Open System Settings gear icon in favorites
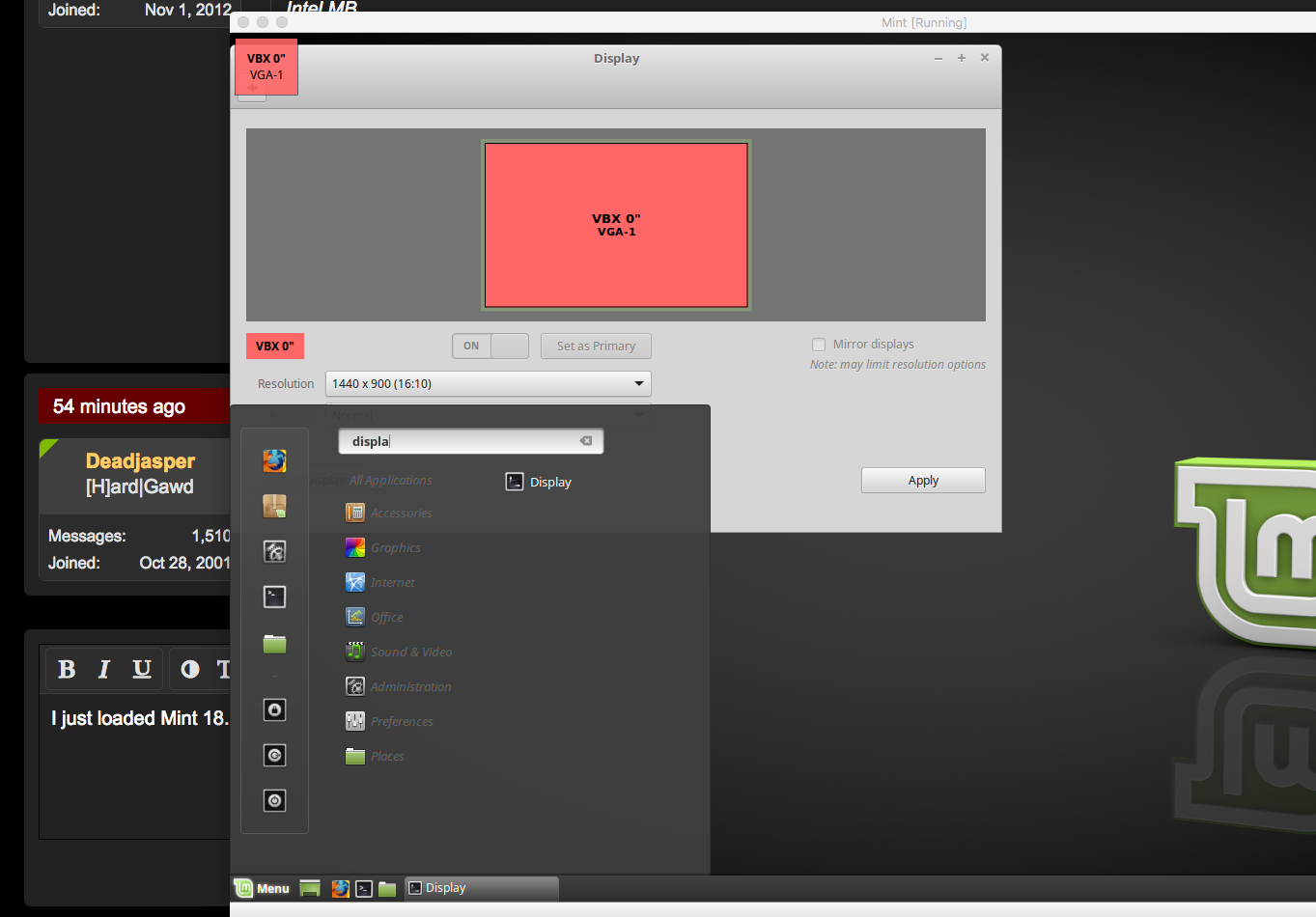Viewport: 1316px width, 917px height. [x=274, y=551]
